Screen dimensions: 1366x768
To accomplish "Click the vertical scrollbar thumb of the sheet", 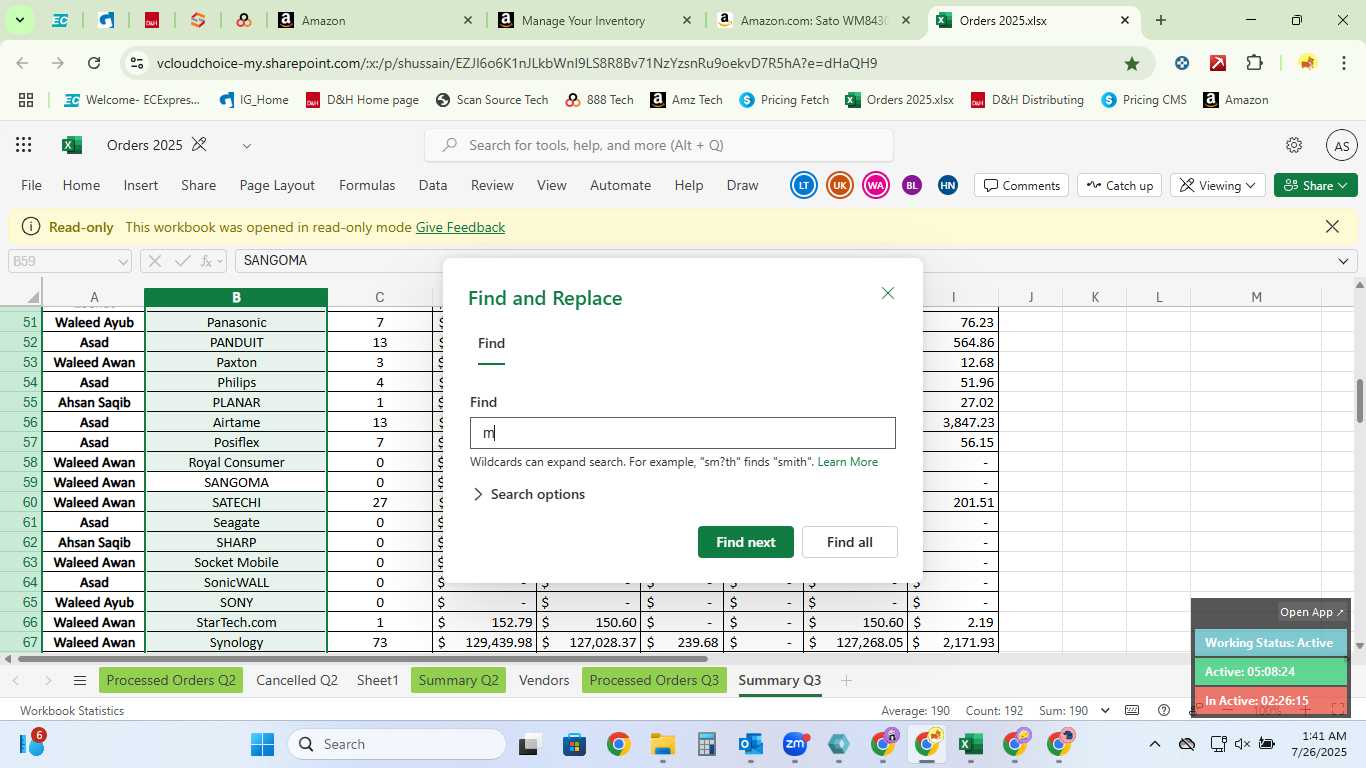I will coord(1359,400).
